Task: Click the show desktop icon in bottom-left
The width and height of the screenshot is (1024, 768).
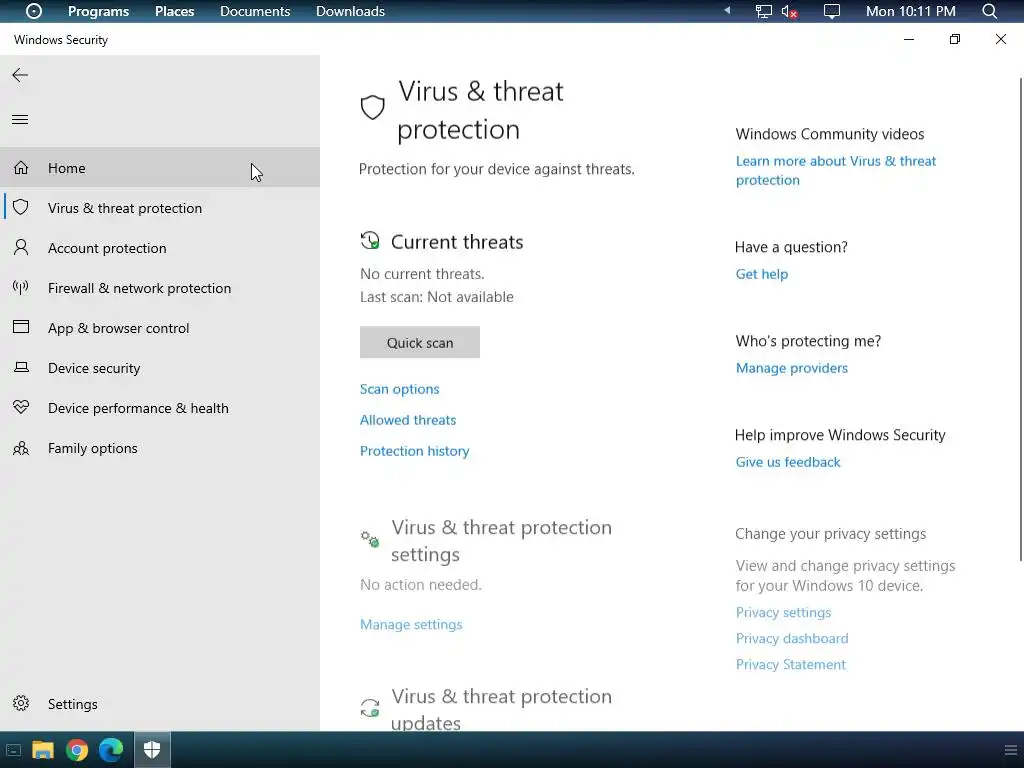Action: click(13, 750)
